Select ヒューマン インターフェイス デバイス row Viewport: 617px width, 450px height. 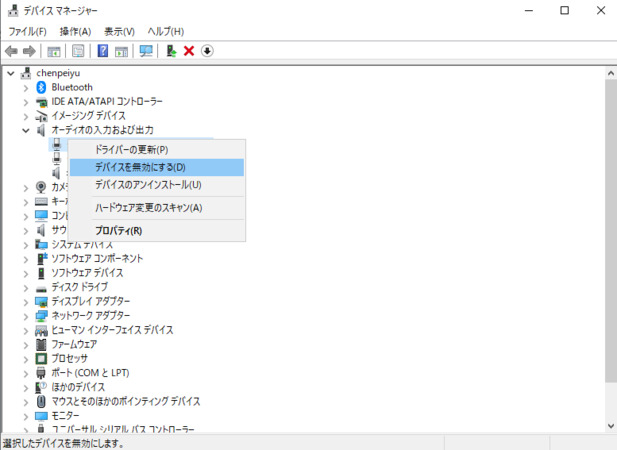click(112, 330)
